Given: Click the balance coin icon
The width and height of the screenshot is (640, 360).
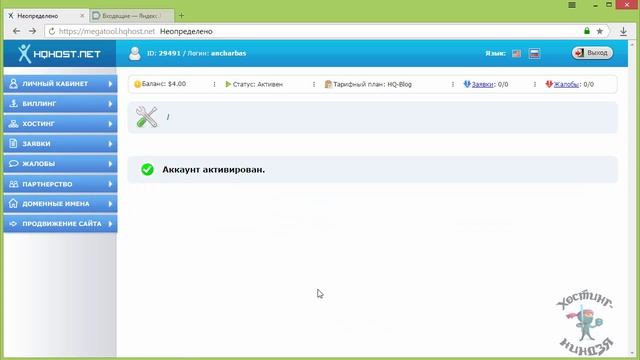Looking at the screenshot, I should click(137, 84).
